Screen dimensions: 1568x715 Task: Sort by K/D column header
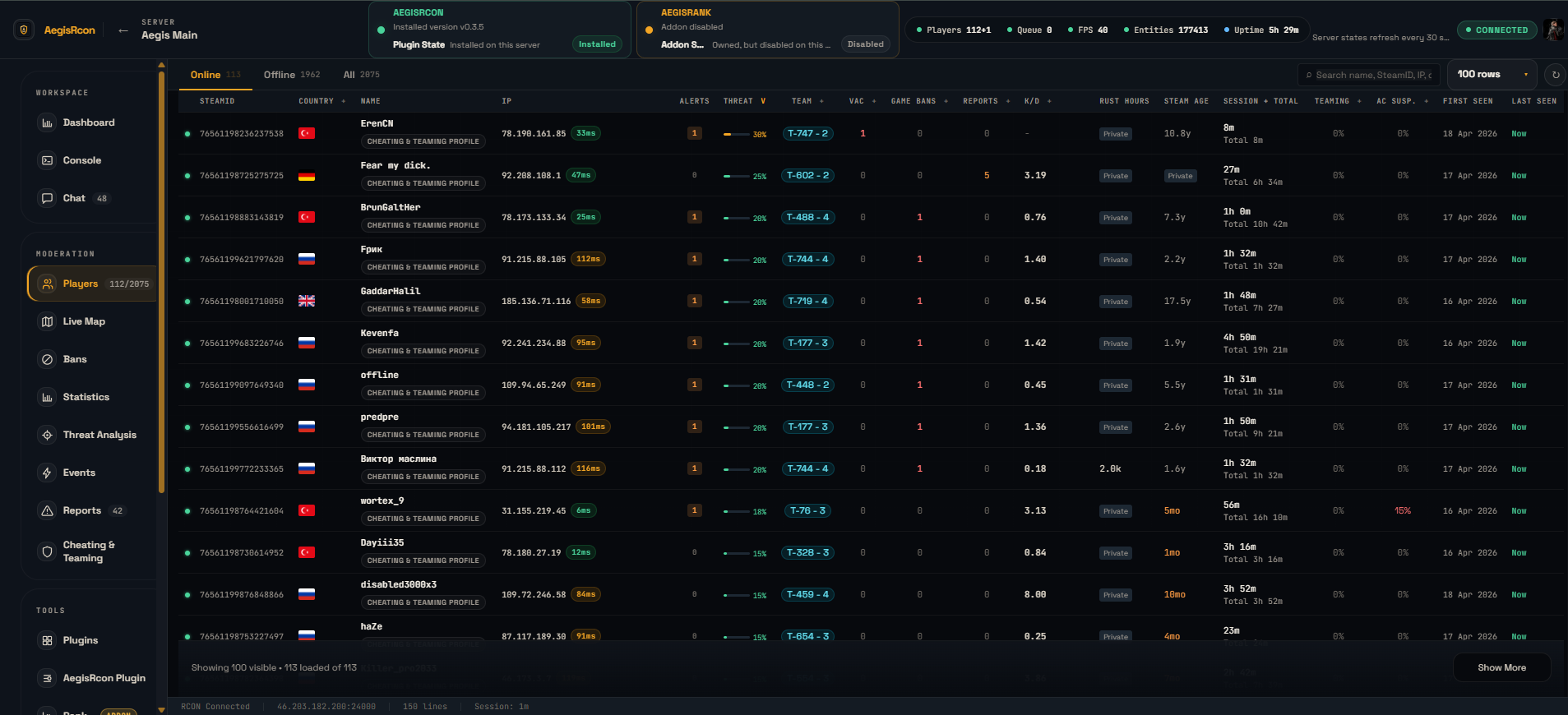(1037, 101)
